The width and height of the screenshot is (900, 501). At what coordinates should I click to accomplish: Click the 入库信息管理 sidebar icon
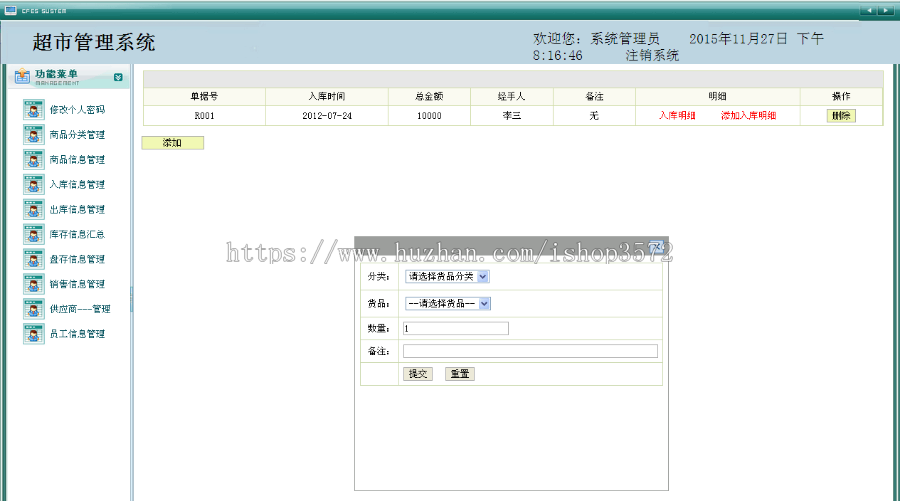pos(33,184)
